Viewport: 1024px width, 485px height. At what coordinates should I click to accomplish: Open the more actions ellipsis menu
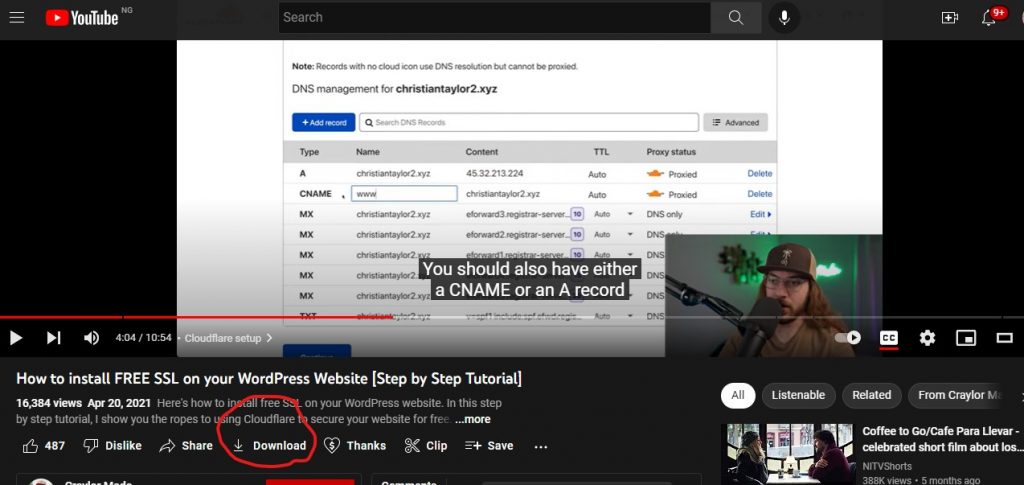tap(541, 446)
